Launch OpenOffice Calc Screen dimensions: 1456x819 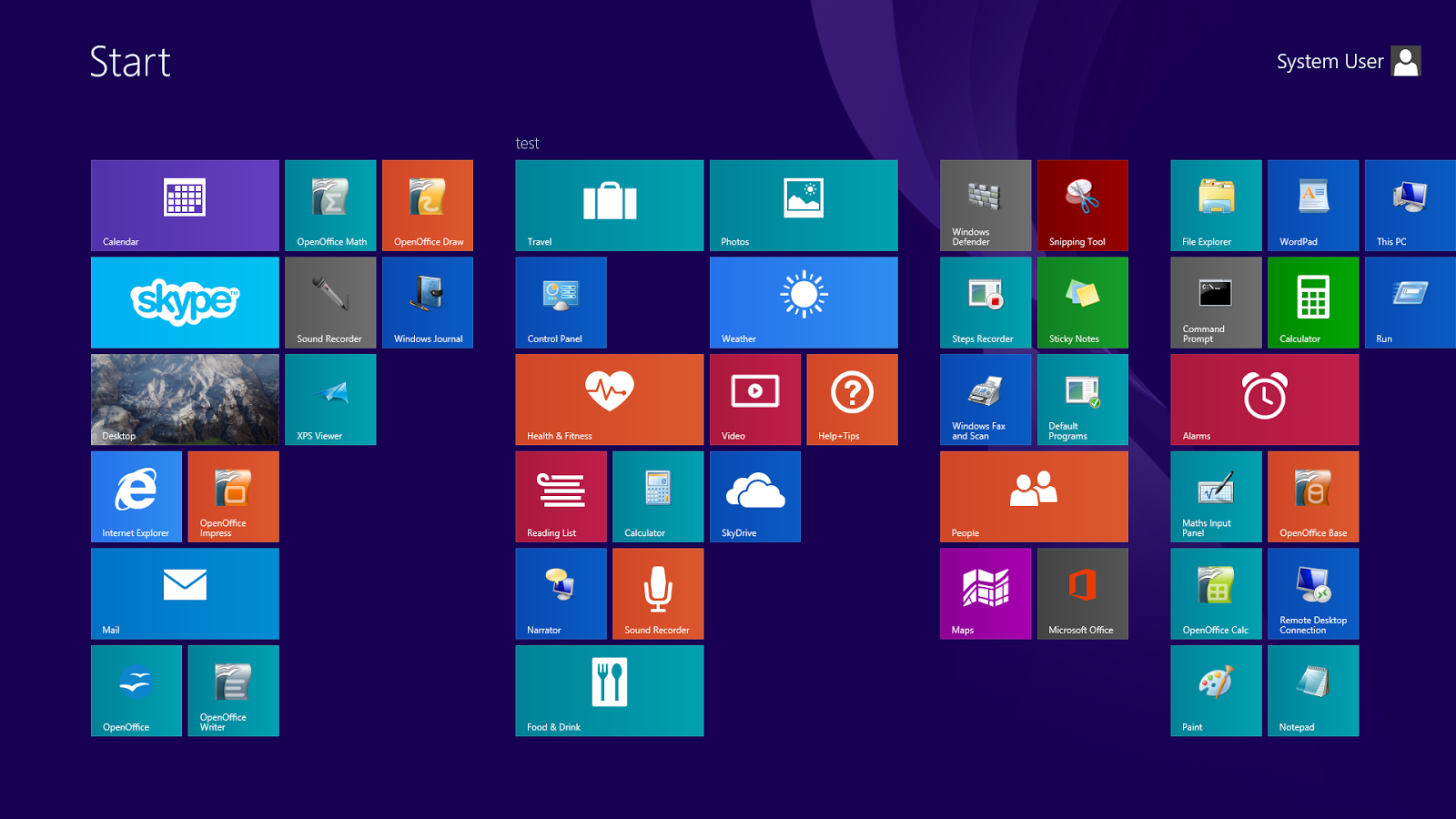[x=1216, y=593]
